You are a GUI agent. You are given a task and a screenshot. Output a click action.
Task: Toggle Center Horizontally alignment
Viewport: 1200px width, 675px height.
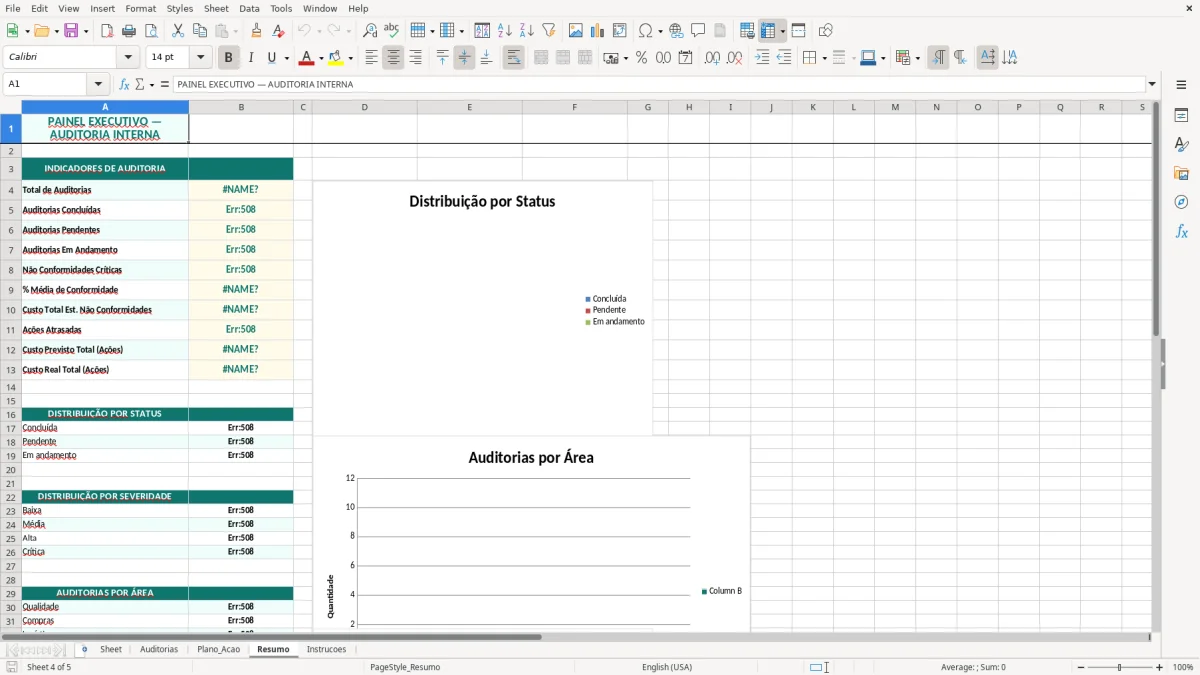coord(393,58)
